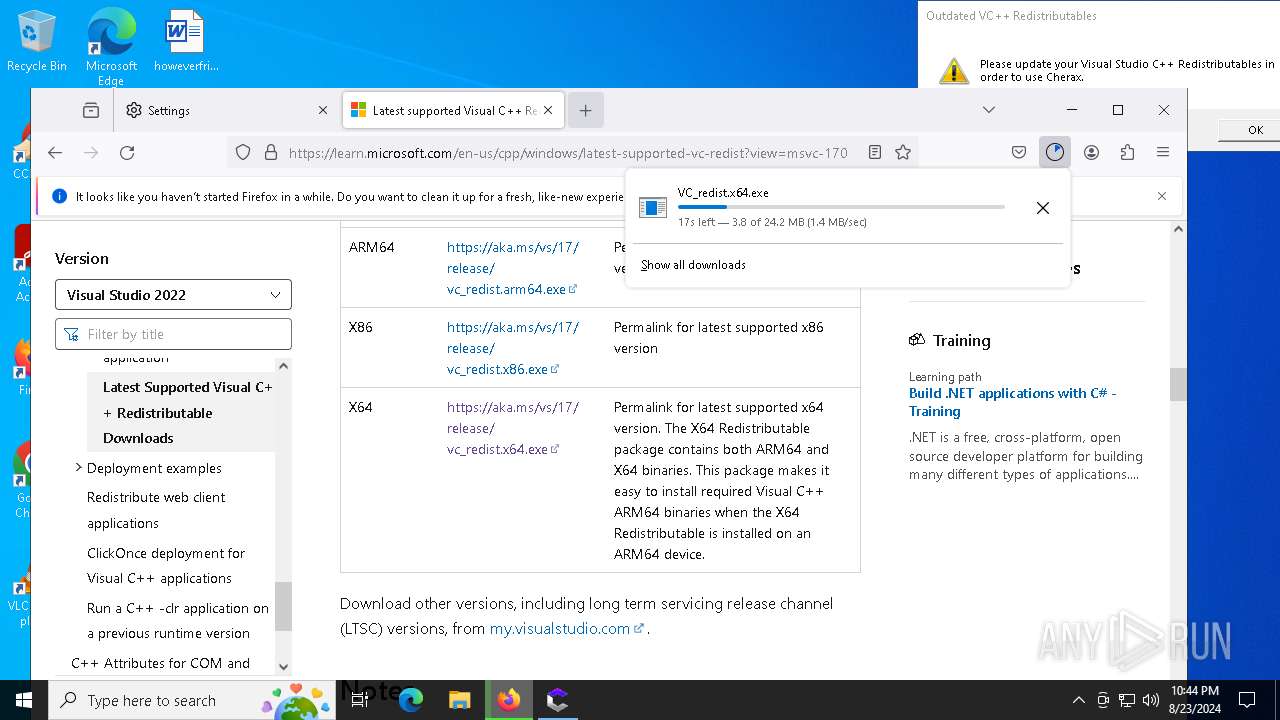The width and height of the screenshot is (1280, 720).
Task: Save page to Pocket
Action: click(x=1019, y=153)
